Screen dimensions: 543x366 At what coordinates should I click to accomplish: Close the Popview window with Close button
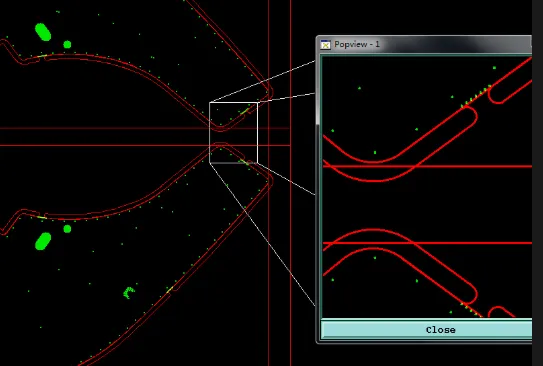click(x=427, y=329)
